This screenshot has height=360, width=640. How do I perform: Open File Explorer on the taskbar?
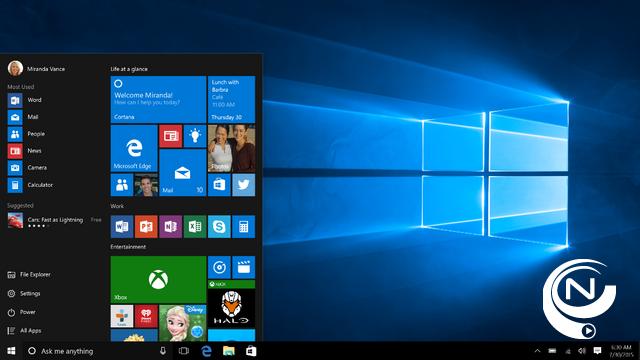pos(229,351)
